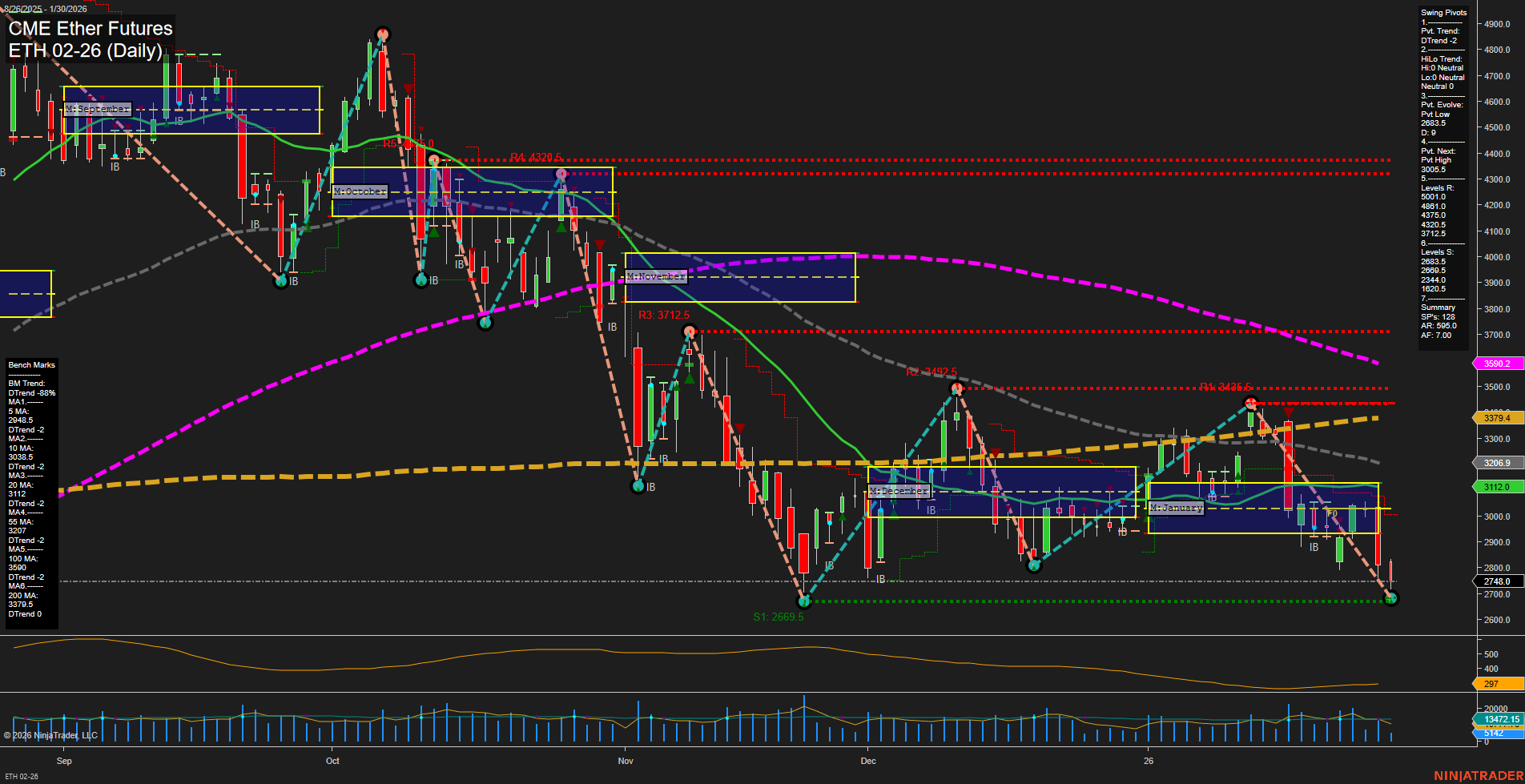Click the CME Ether Futures chart title
This screenshot has height=784, width=1525.
91,29
